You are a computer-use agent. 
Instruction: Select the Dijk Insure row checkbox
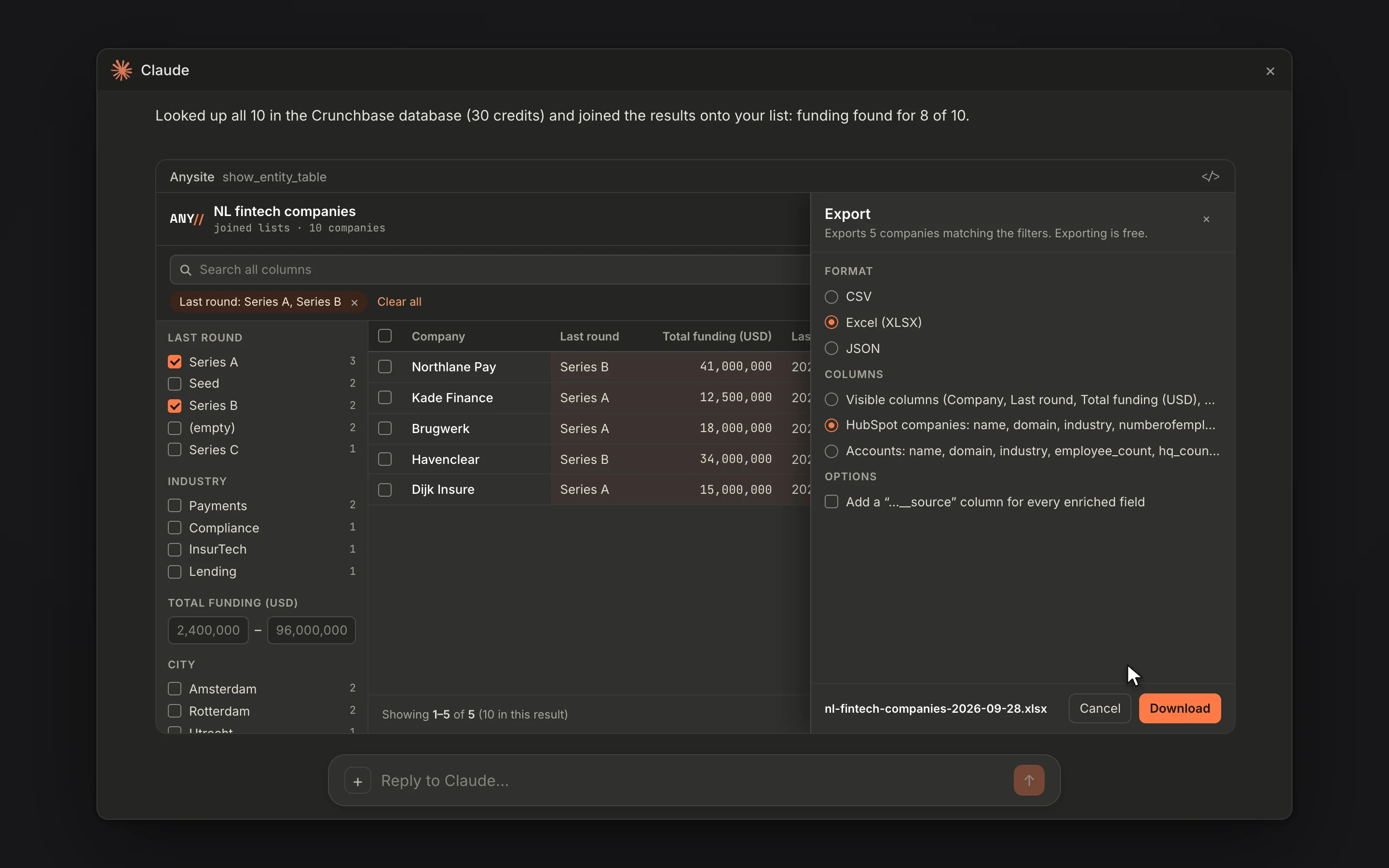tap(384, 489)
